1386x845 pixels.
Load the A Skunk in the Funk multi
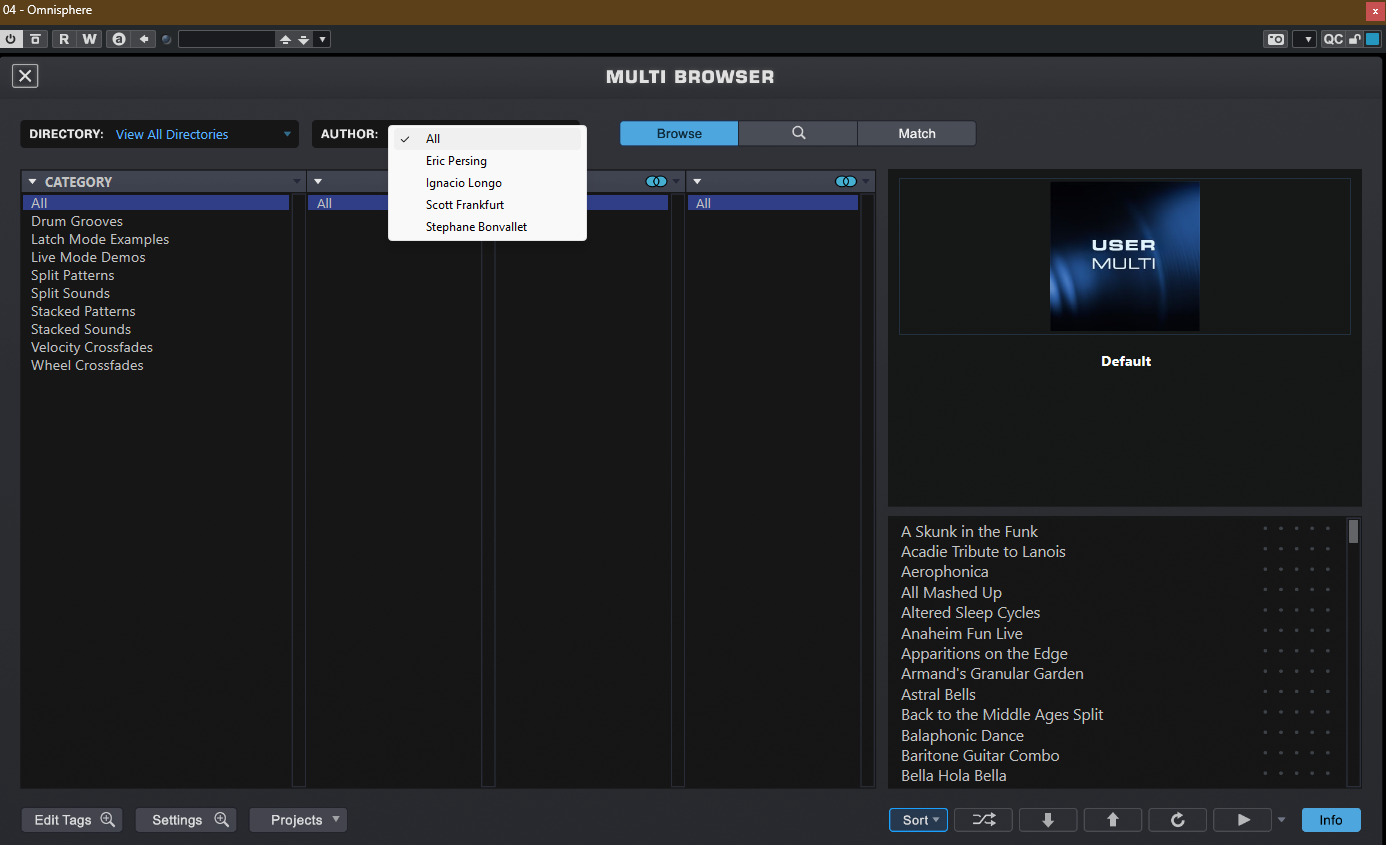tap(969, 531)
